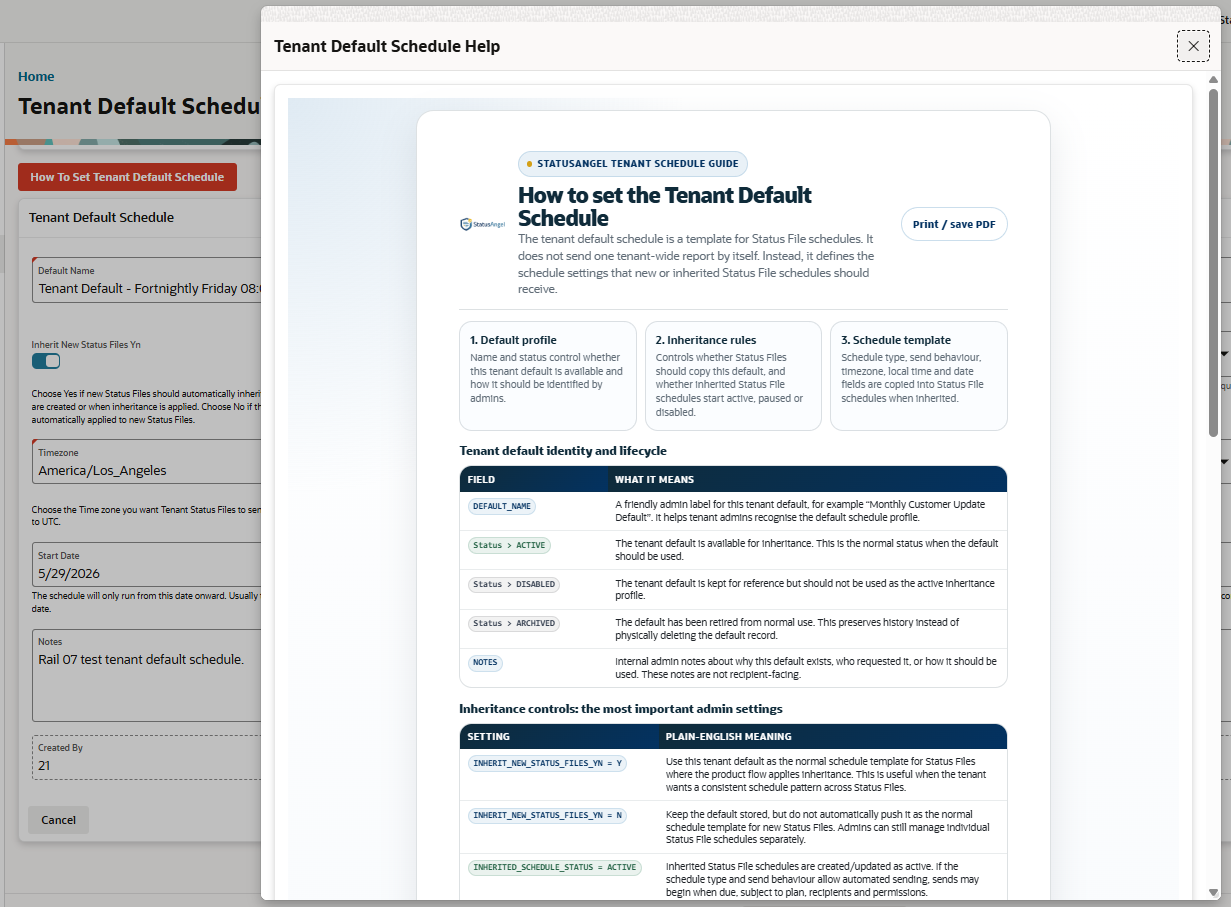Click the DEFAULT_NAME field badge

click(502, 507)
